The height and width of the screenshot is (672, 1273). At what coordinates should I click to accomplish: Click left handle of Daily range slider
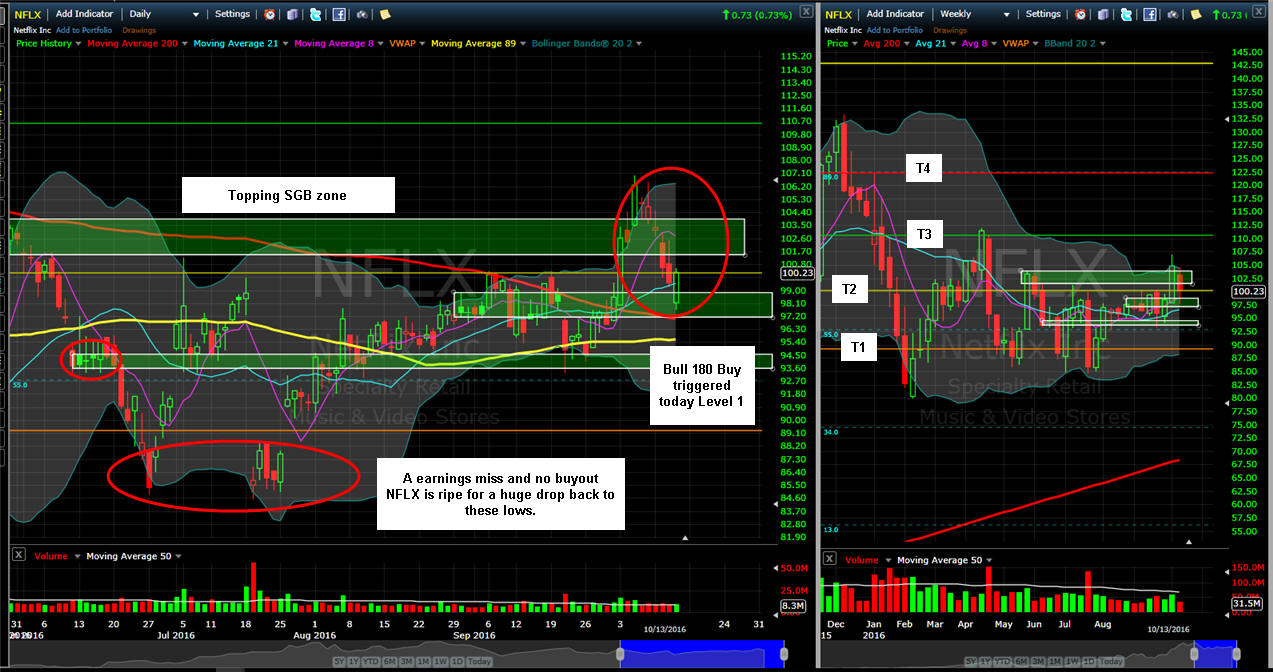click(x=620, y=654)
